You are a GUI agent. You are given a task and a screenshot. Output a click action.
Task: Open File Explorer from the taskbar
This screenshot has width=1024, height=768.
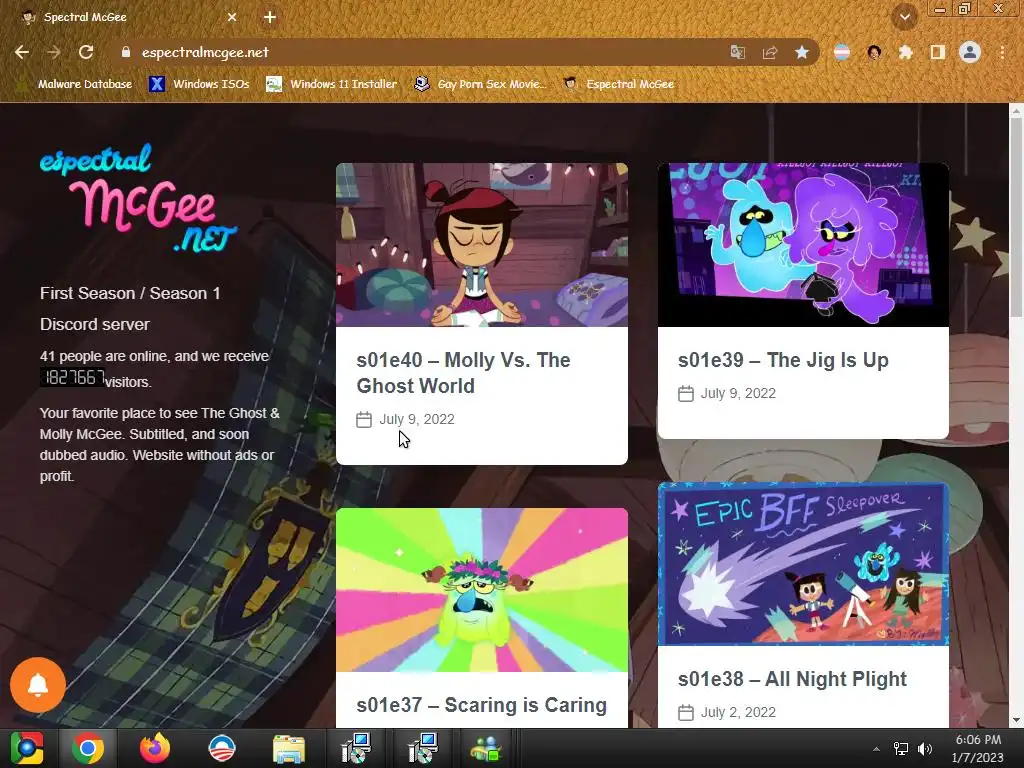pyautogui.click(x=288, y=750)
